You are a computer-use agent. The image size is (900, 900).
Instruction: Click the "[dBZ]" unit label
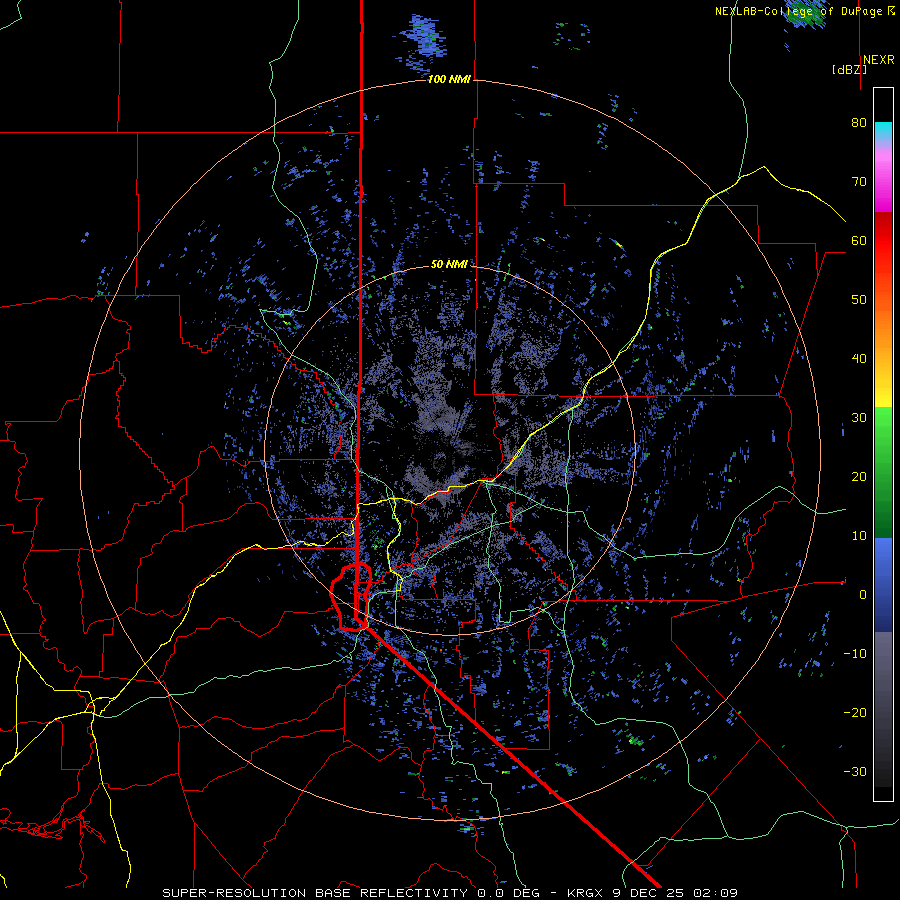849,70
